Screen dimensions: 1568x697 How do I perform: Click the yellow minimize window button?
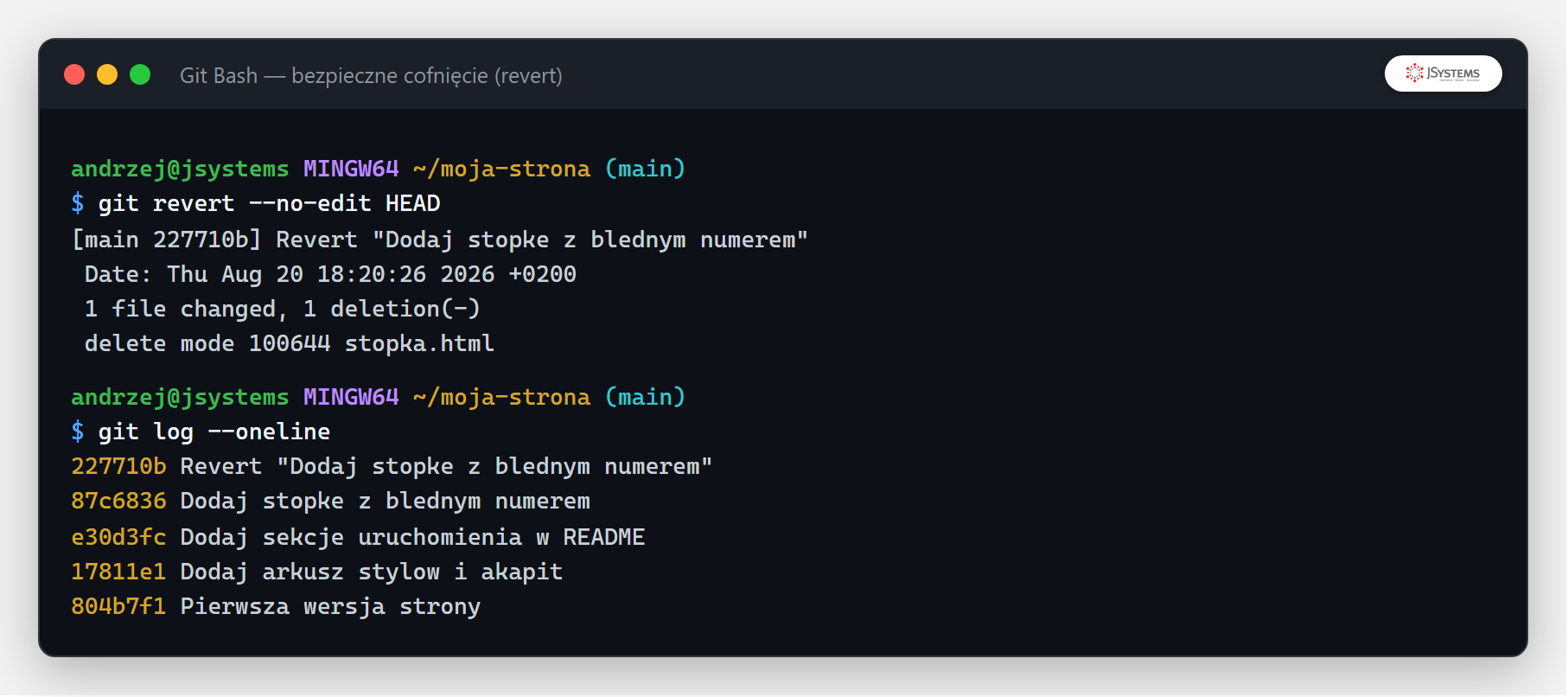[107, 75]
